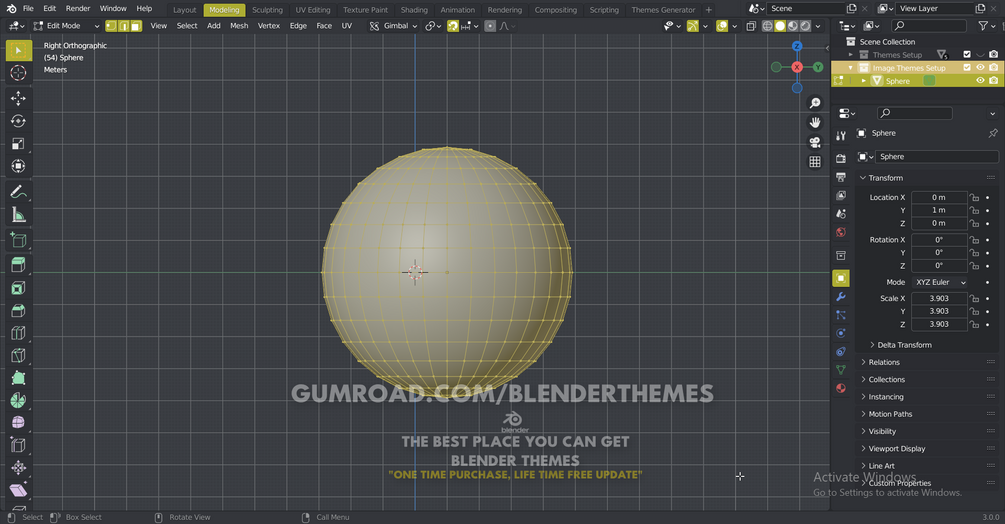
Task: Open the Mesh menu
Action: [239, 26]
